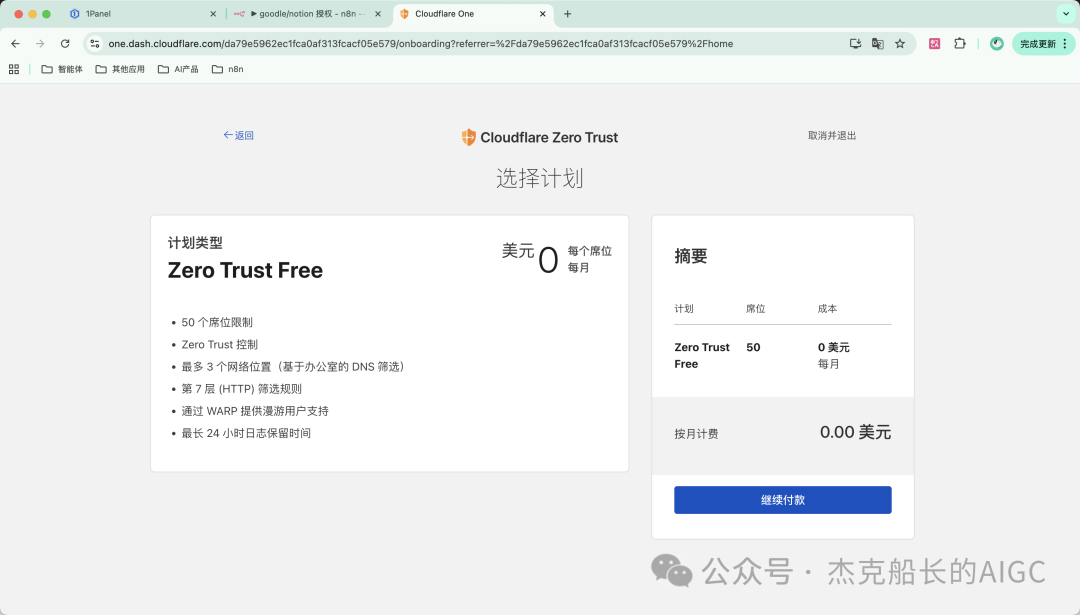This screenshot has height=615, width=1080.
Task: Switch to the goodle/notion n8n tab
Action: coord(308,14)
